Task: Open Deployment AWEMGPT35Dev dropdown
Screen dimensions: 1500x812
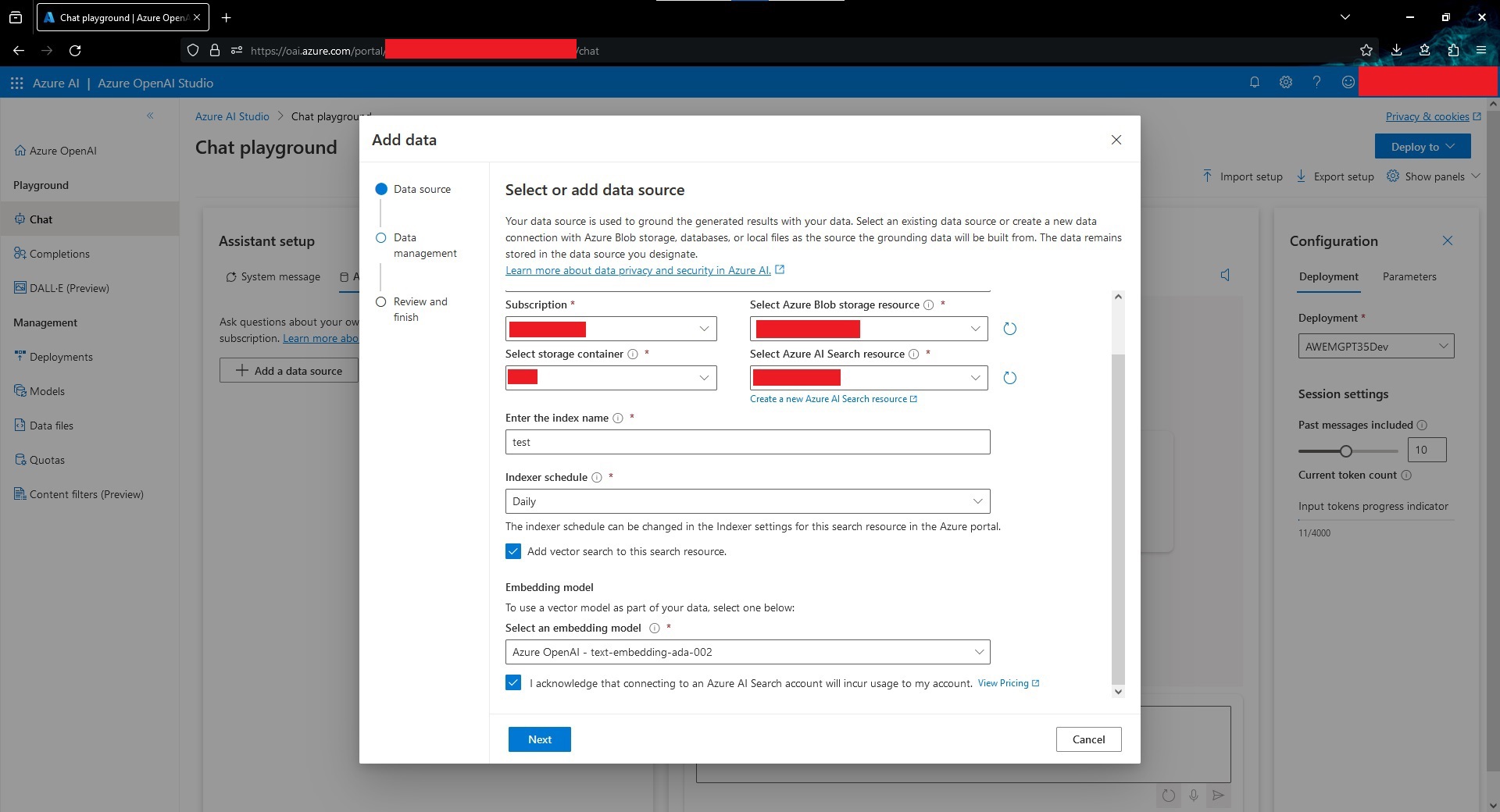Action: [x=1376, y=346]
